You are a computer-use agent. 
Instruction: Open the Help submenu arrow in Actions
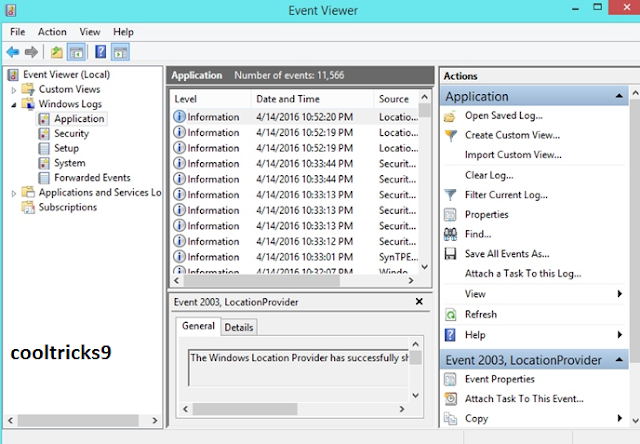point(620,335)
